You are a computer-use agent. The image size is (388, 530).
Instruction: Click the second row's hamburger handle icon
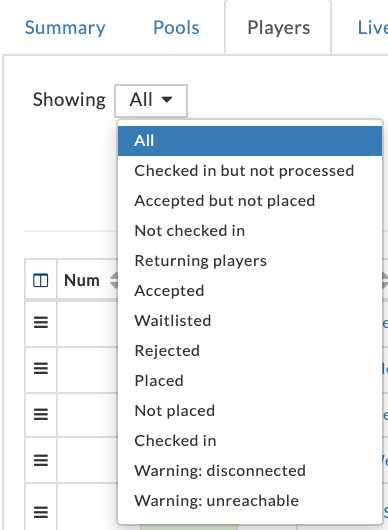(x=41, y=368)
